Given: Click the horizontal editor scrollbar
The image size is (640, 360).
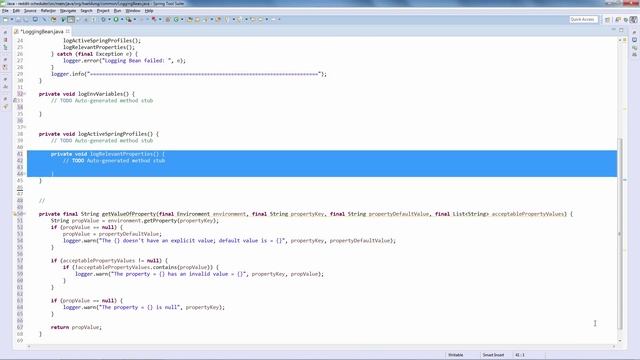Looking at the screenshot, I should (320, 347).
